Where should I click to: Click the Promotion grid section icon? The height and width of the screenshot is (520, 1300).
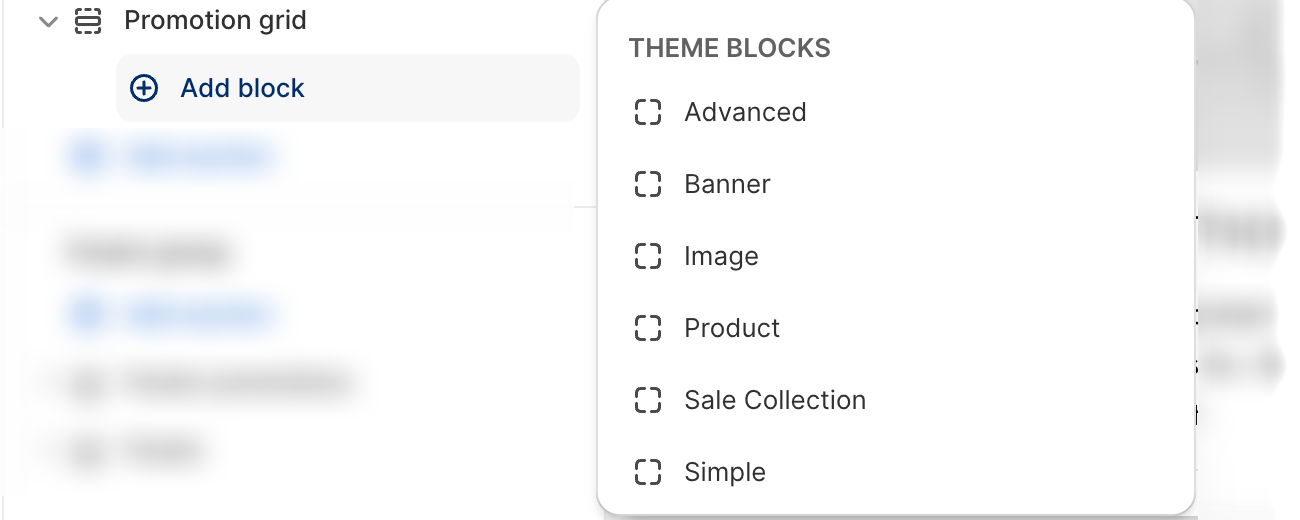(89, 21)
